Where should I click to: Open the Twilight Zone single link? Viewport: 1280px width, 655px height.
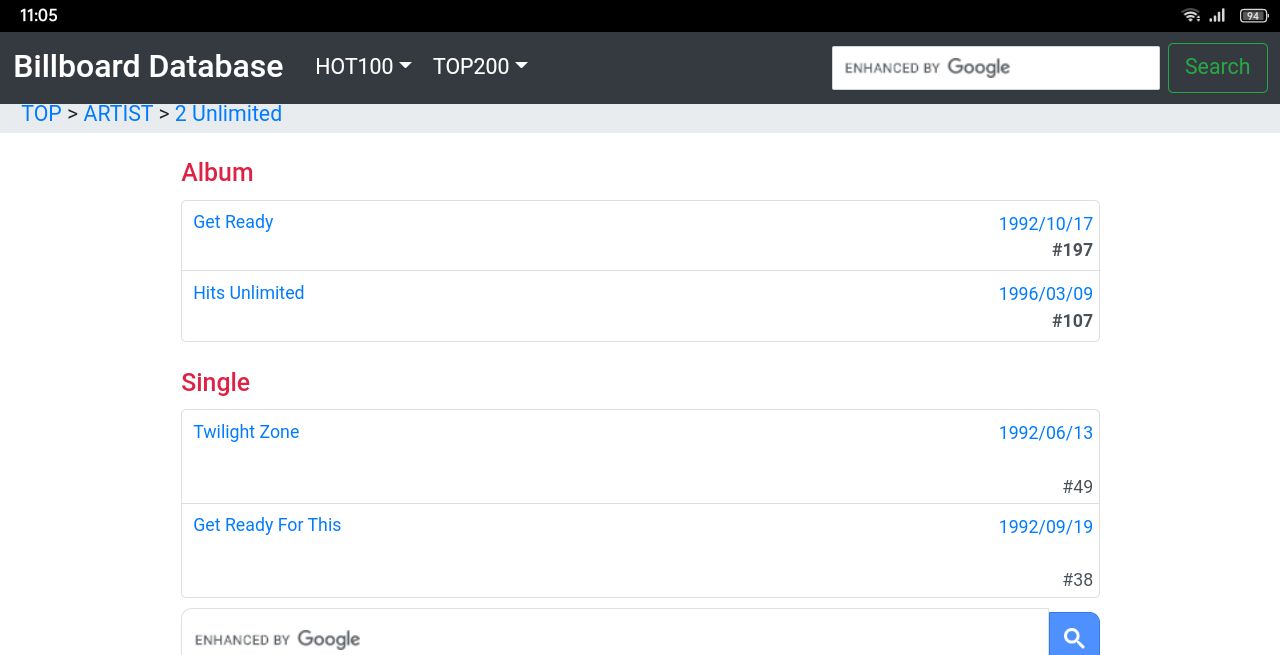pos(246,432)
